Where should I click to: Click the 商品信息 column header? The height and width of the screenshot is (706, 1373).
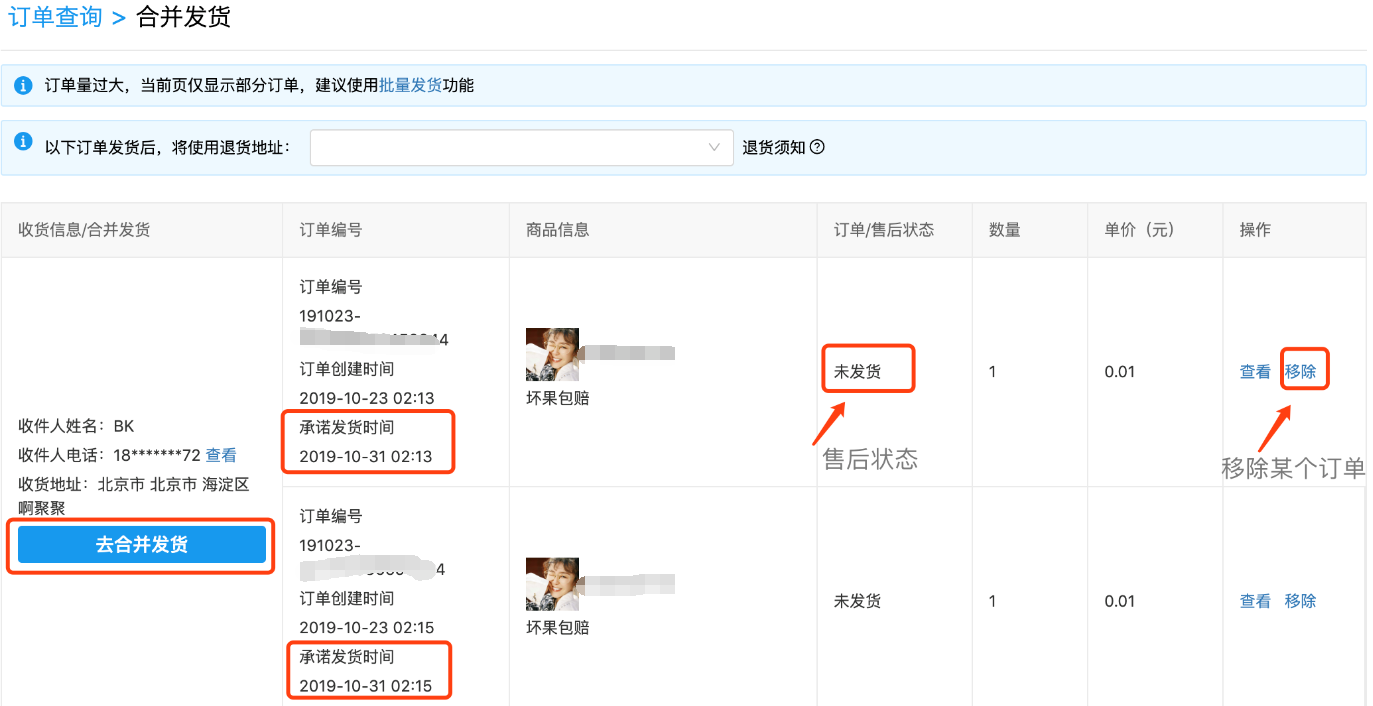(557, 230)
